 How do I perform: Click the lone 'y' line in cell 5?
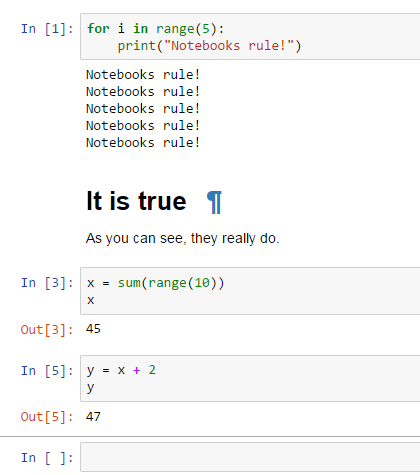pos(91,388)
